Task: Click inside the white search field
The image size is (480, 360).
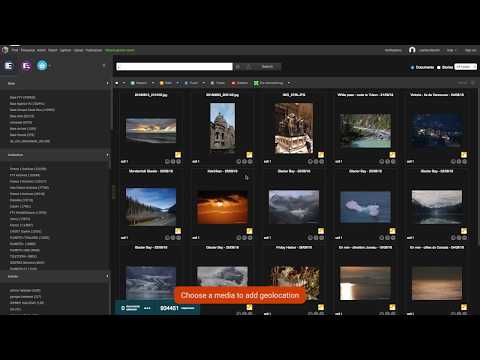Action: [174, 67]
